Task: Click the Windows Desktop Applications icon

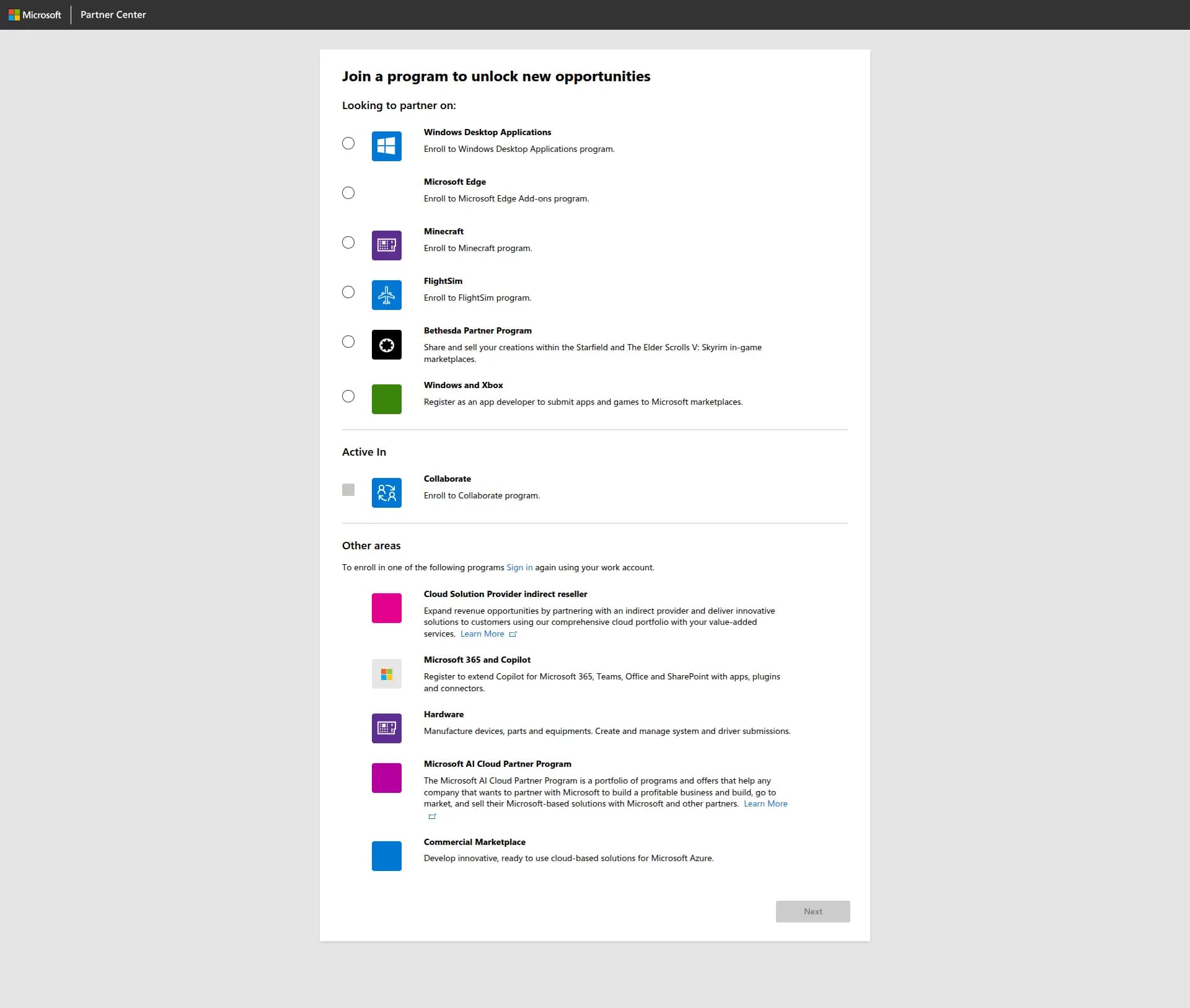Action: click(x=387, y=146)
